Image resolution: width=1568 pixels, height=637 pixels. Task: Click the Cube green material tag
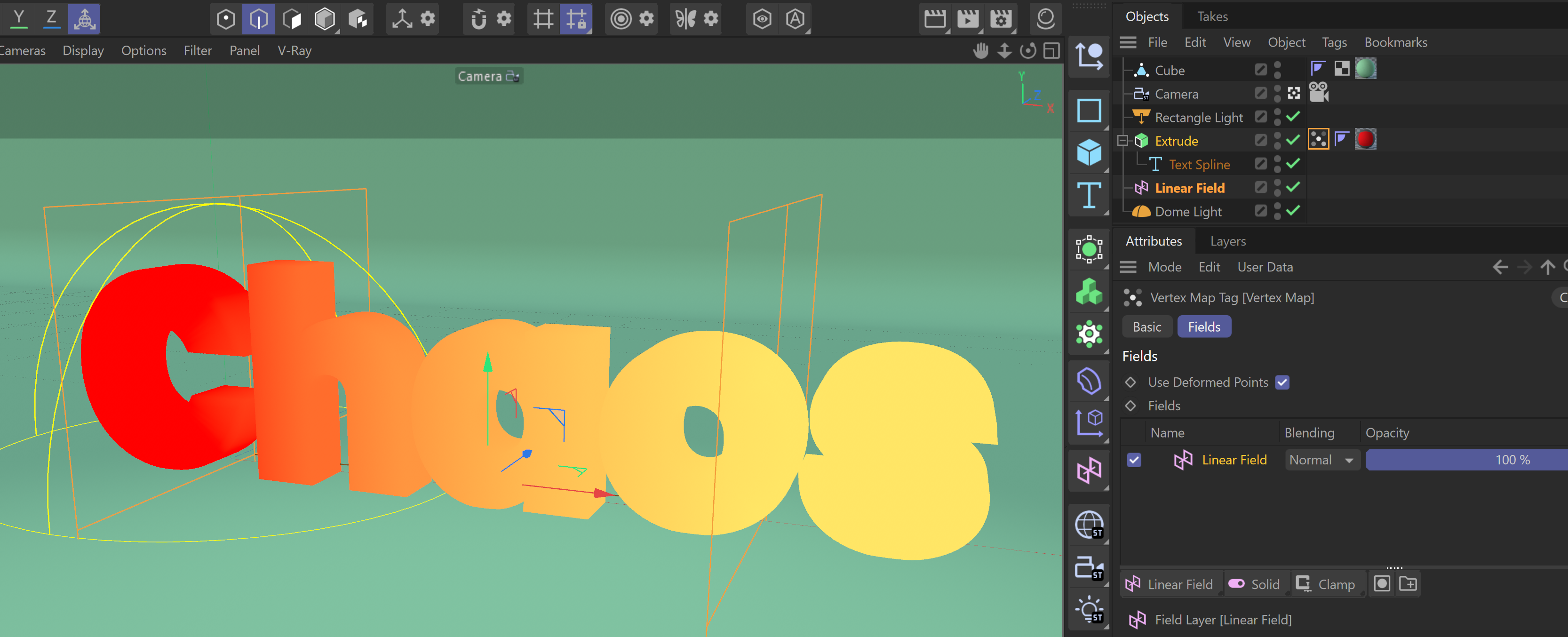point(1365,69)
